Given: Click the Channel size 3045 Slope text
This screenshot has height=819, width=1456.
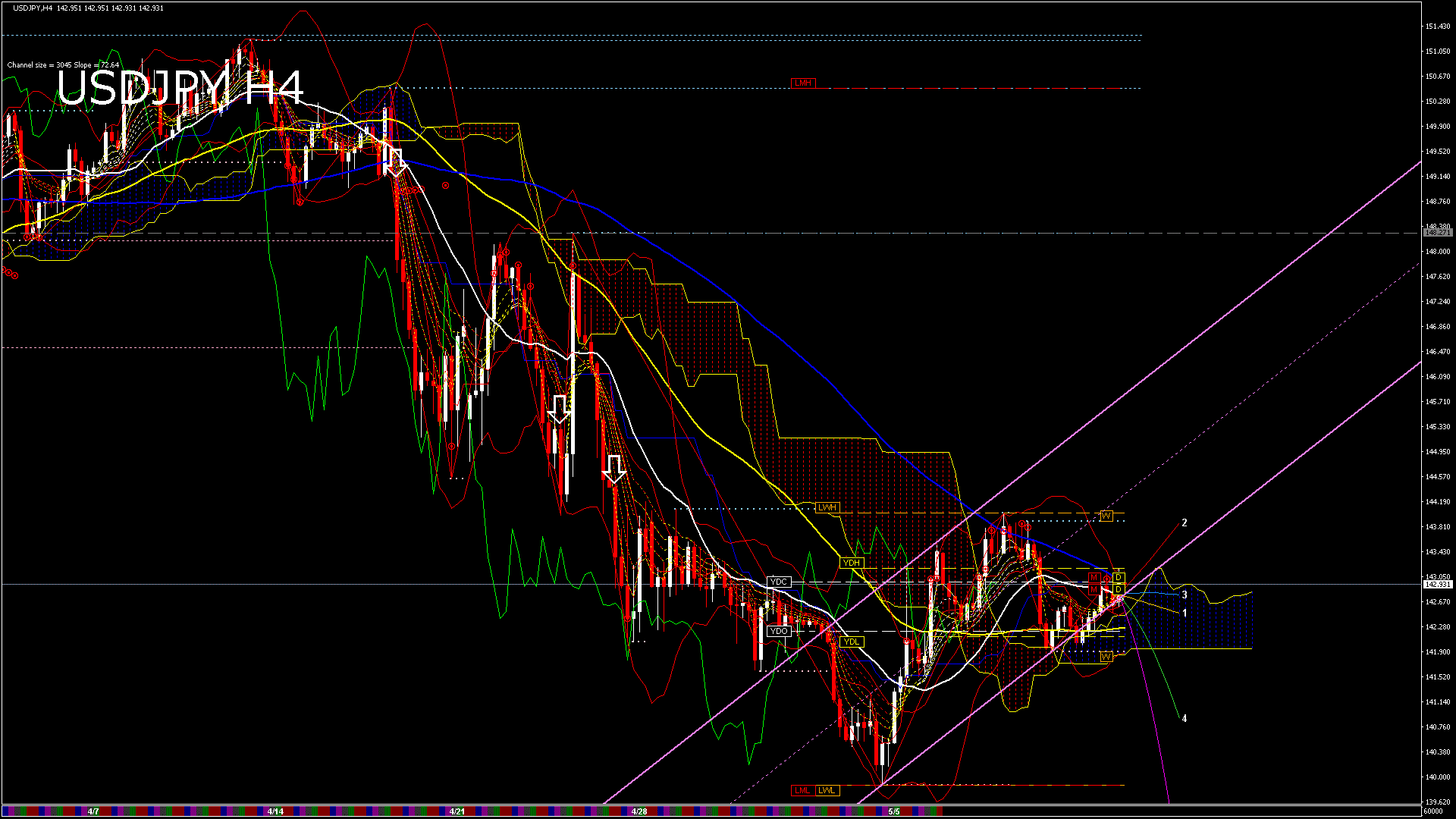Looking at the screenshot, I should tap(64, 65).
